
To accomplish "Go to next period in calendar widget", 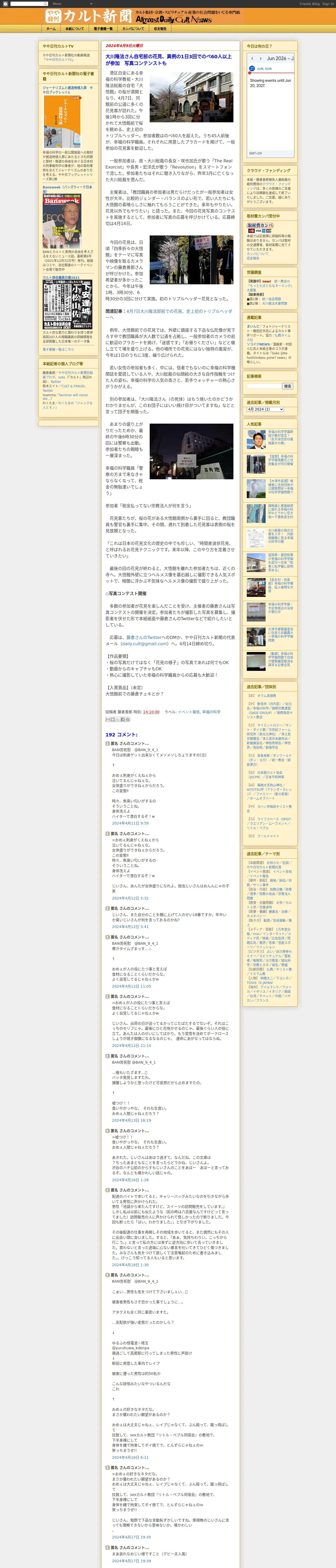I will [x=261, y=59].
